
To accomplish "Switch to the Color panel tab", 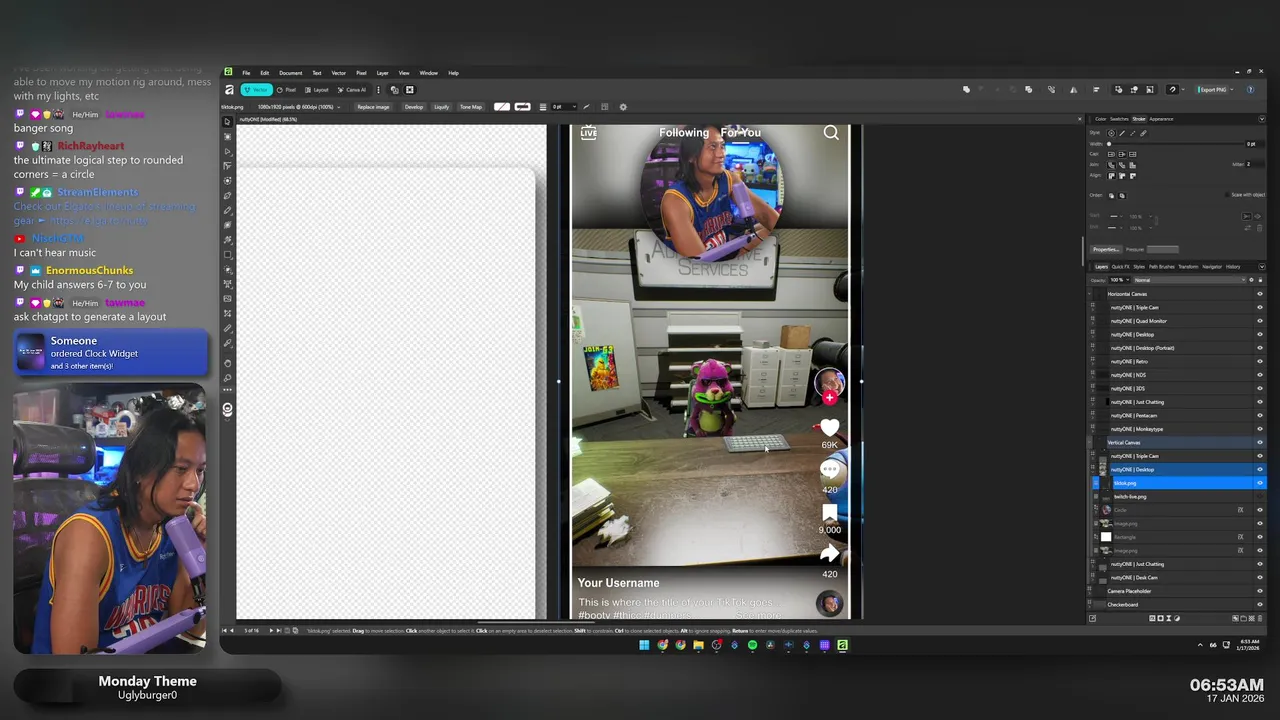I will click(x=1100, y=119).
